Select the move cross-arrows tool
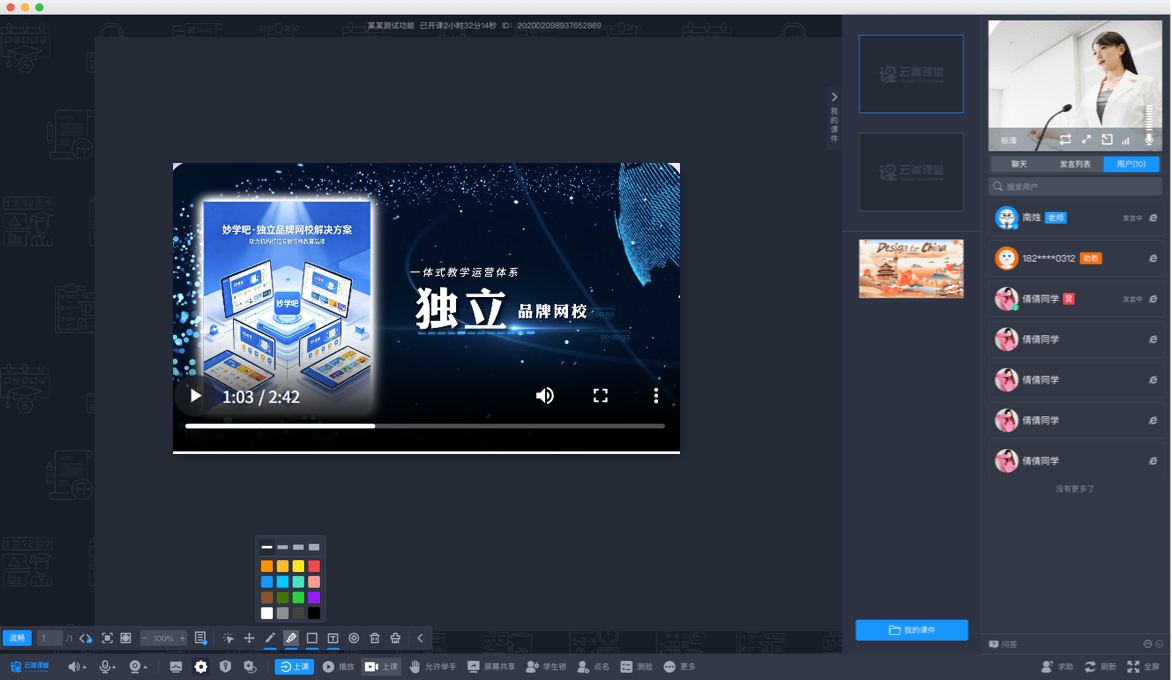Image resolution: width=1172 pixels, height=680 pixels. pos(249,638)
